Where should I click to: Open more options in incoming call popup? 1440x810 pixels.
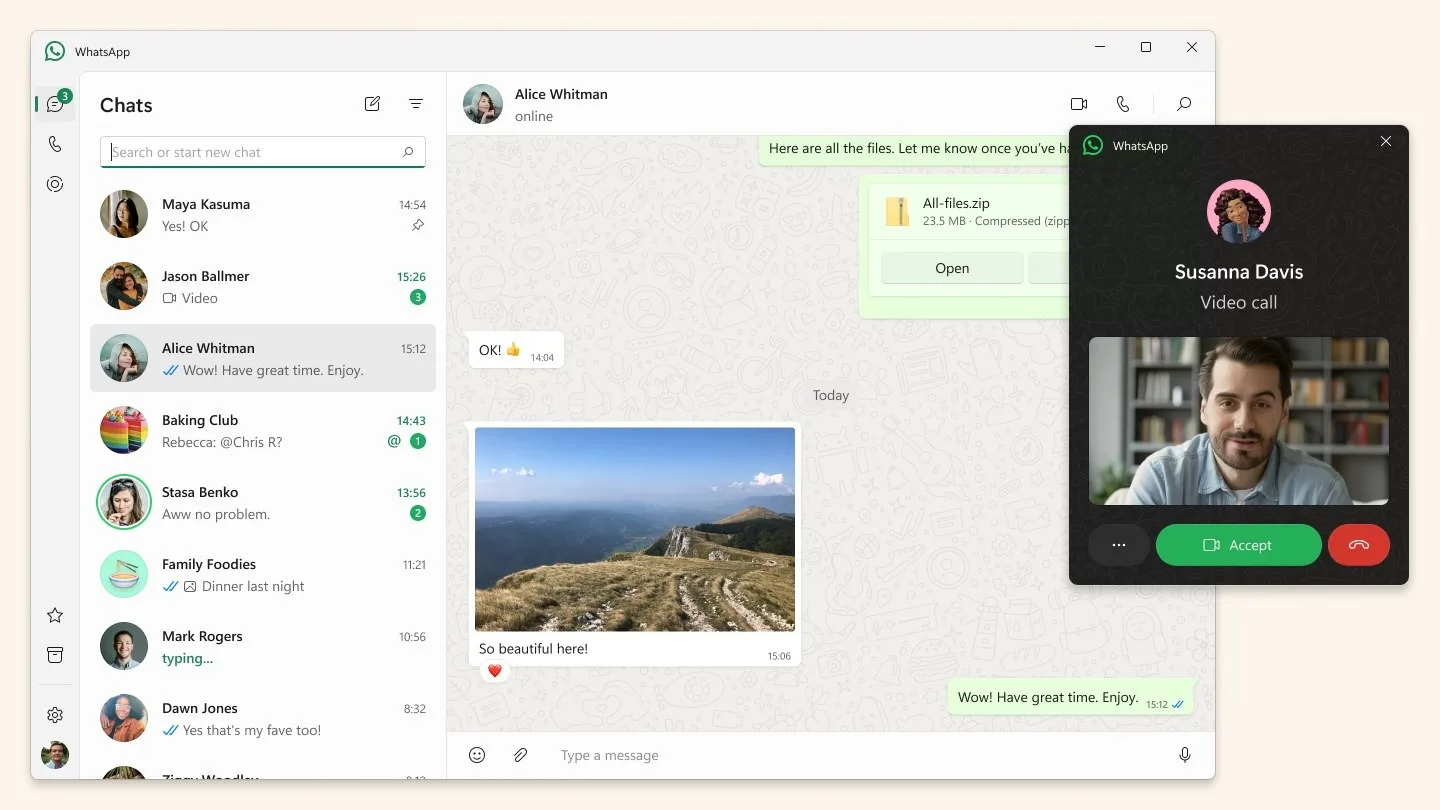click(x=1119, y=545)
